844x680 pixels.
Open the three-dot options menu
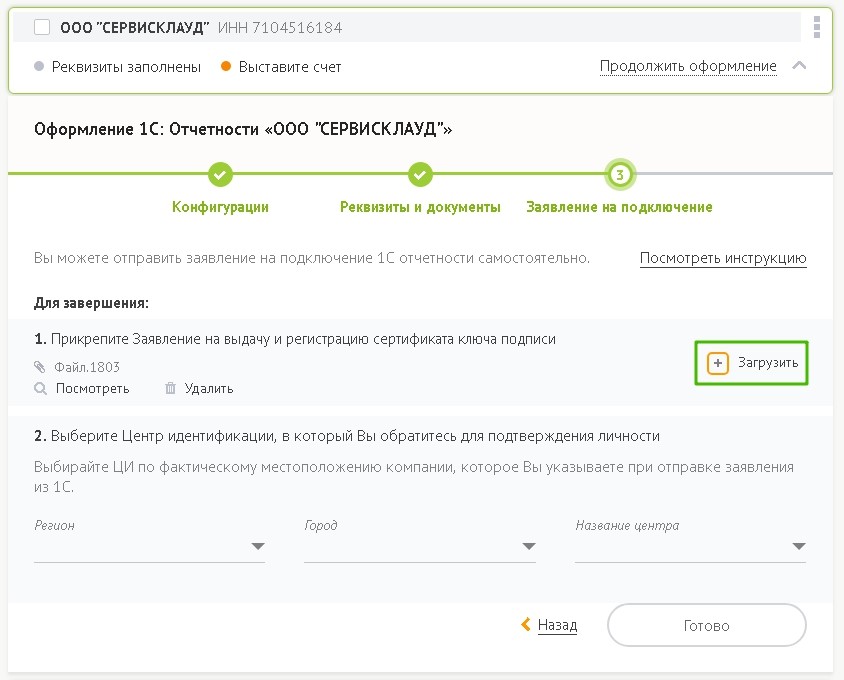coord(817,27)
